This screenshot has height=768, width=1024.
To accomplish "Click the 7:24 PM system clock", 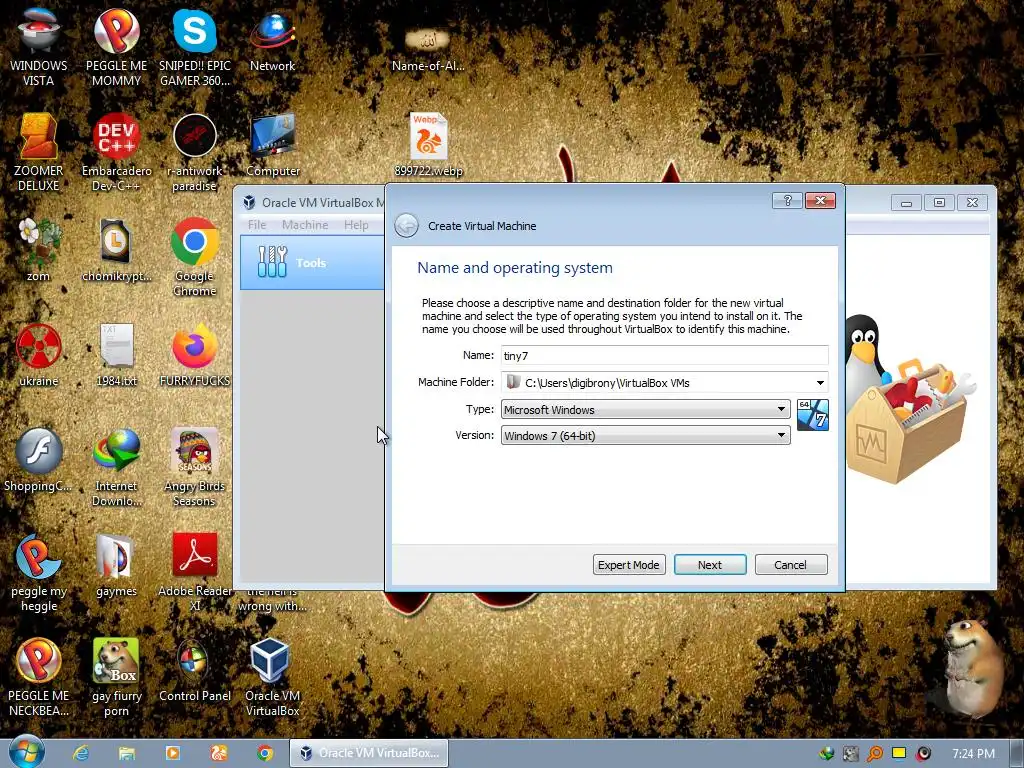I will 973,754.
